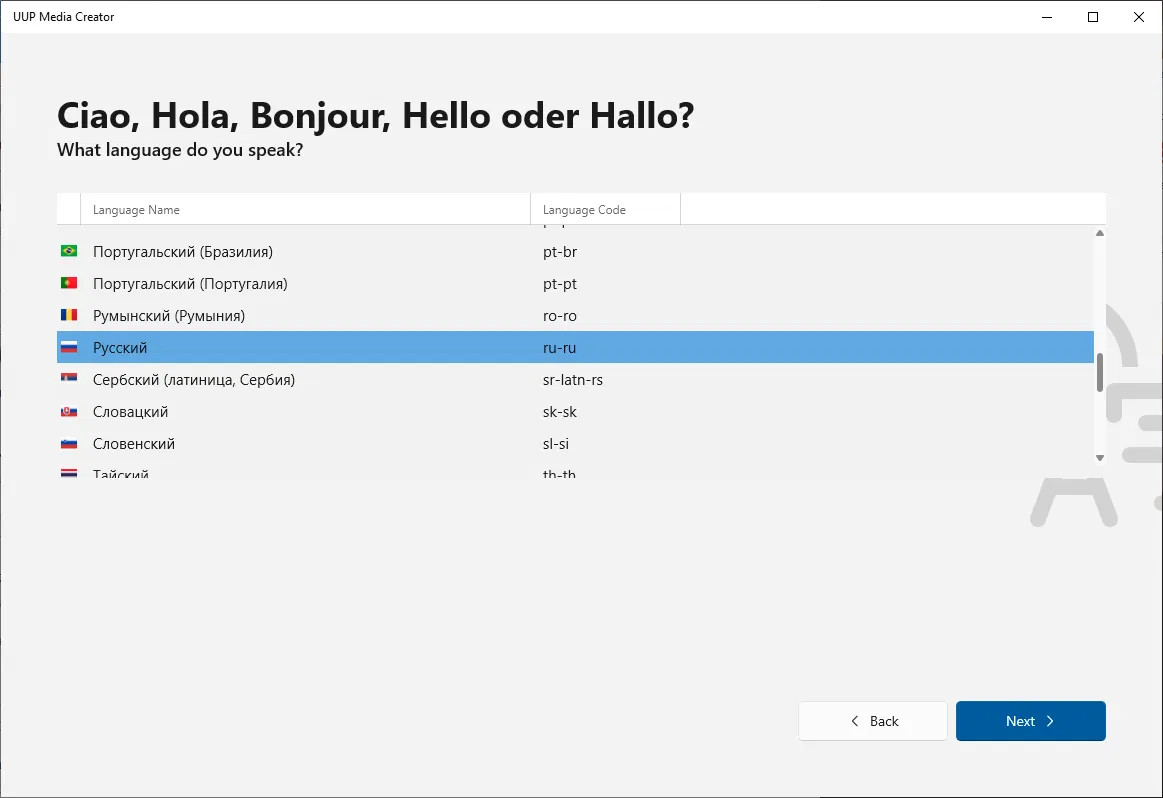Click the Slovenia flag icon
The width and height of the screenshot is (1163, 798).
69,443
